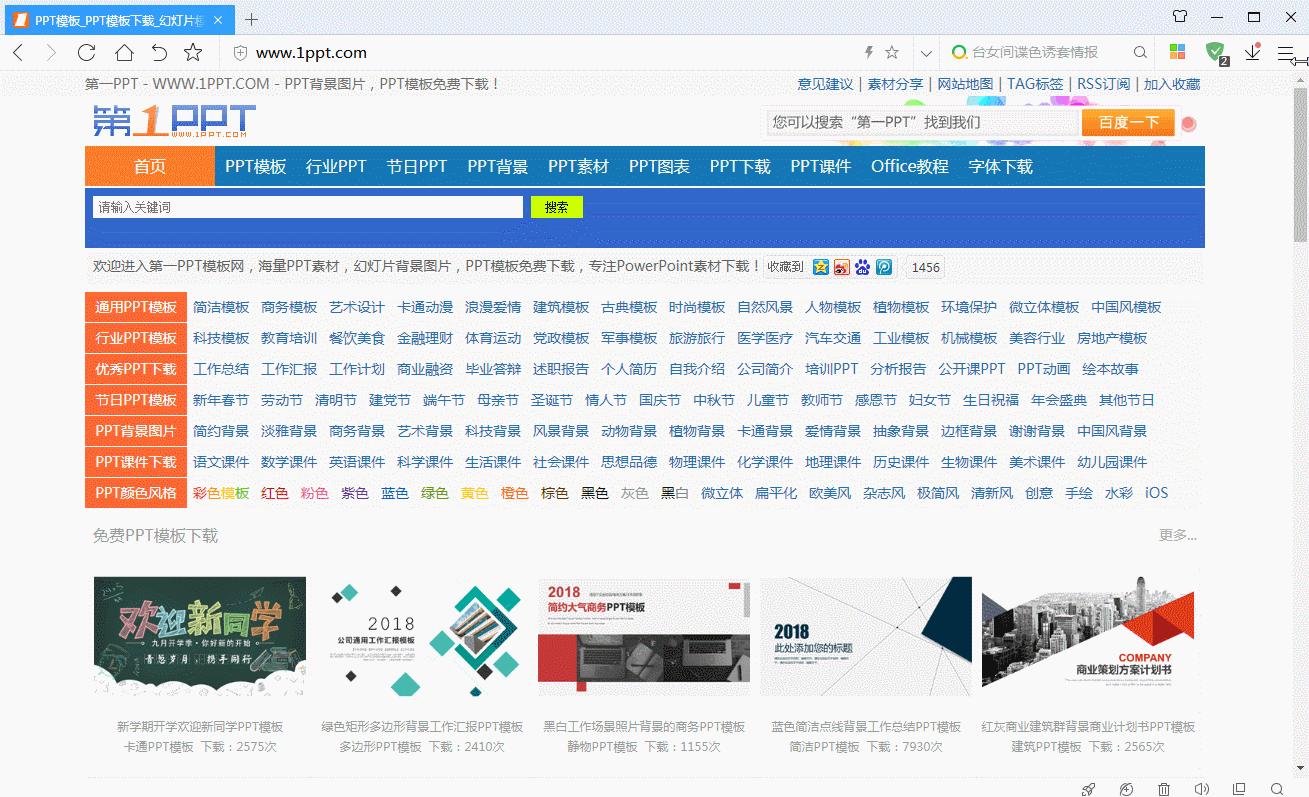Share to Weibo via red icon
Viewport: 1309px width, 797px height.
click(x=842, y=267)
